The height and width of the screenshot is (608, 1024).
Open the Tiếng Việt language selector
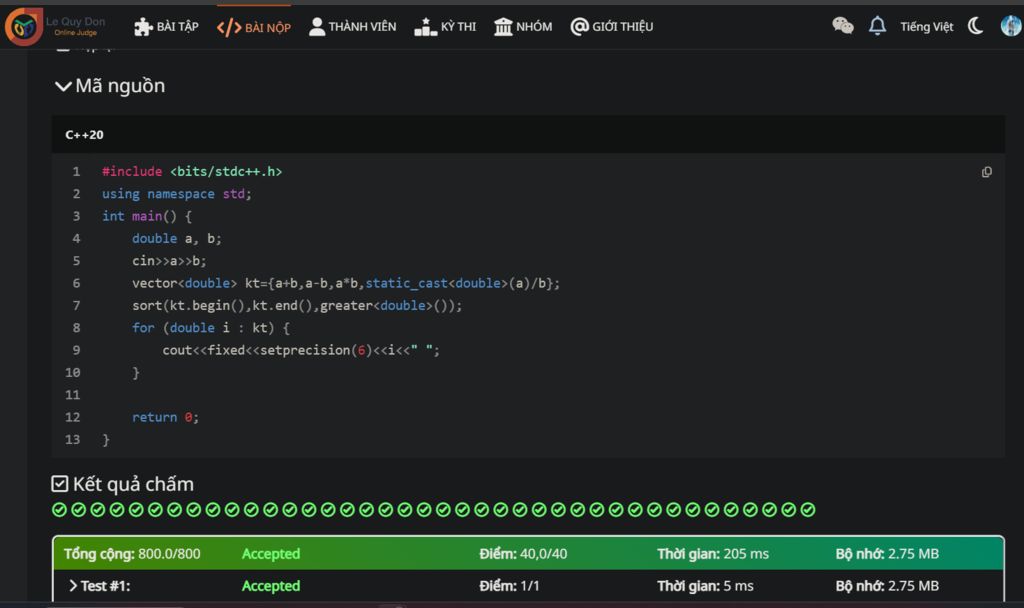[x=926, y=27]
